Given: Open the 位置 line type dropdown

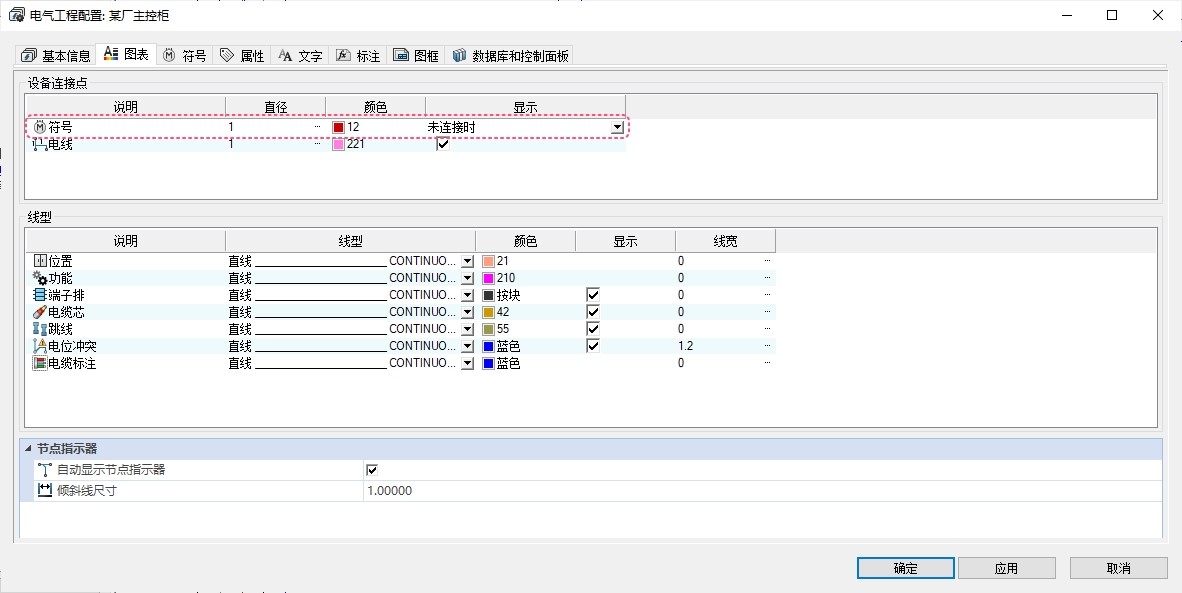Looking at the screenshot, I should pos(467,261).
